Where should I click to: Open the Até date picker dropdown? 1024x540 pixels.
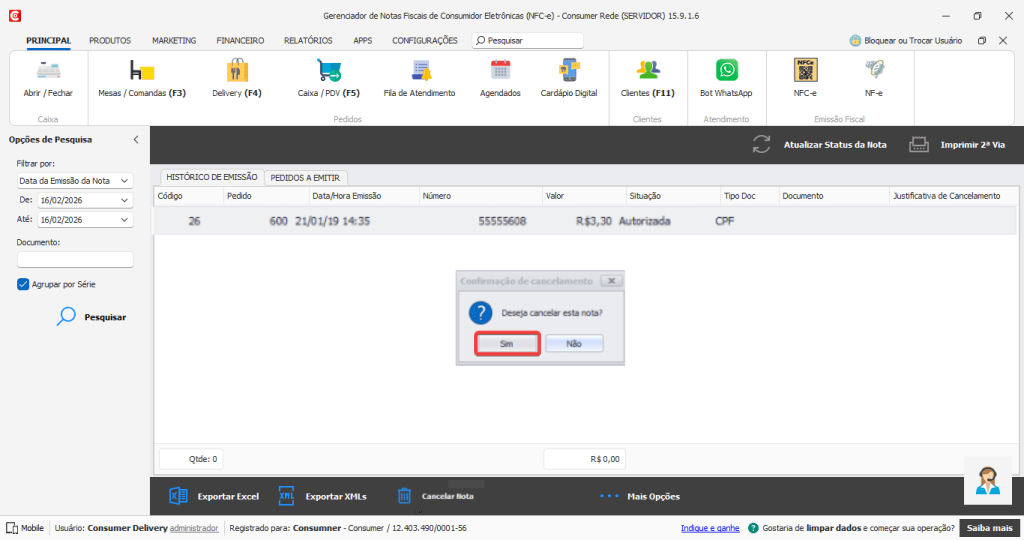tap(124, 219)
